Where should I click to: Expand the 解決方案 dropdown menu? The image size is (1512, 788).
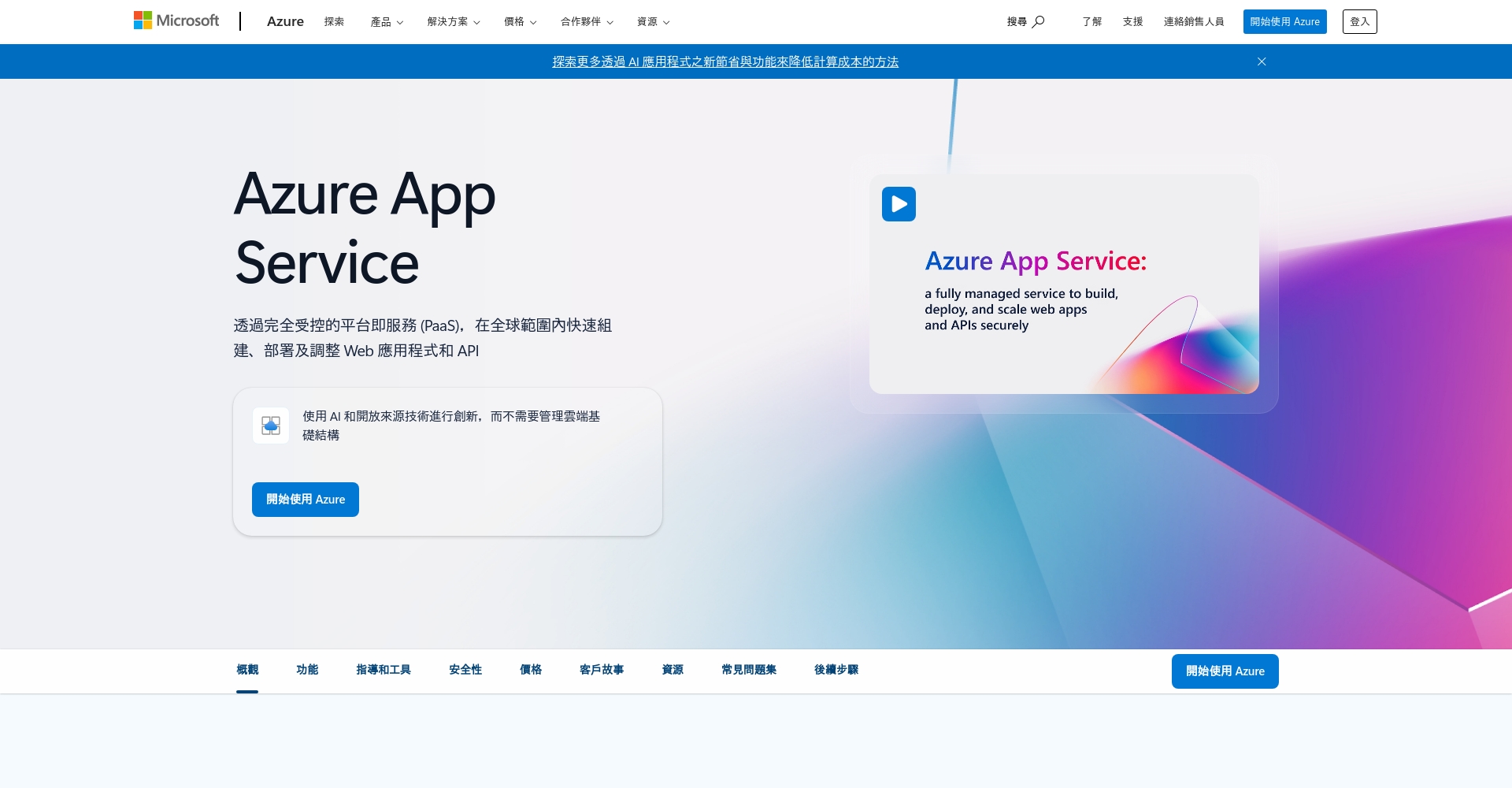coord(454,21)
